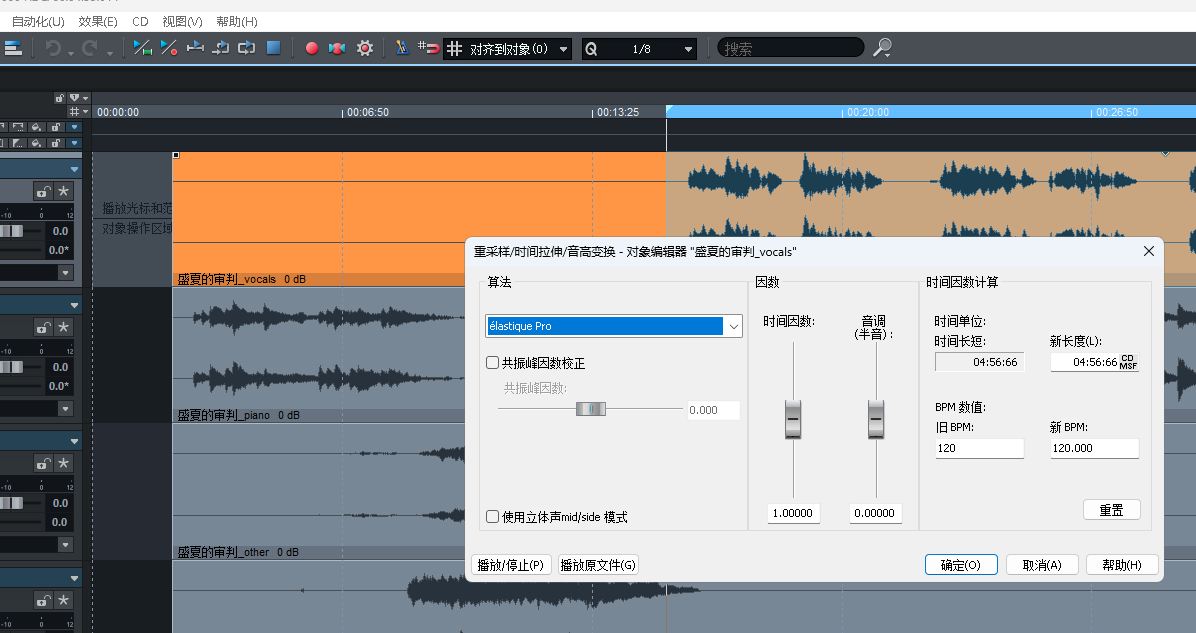Screen dimensions: 1196x633
Task: Toggle star on the vocals track
Action: pyautogui.click(x=63, y=191)
